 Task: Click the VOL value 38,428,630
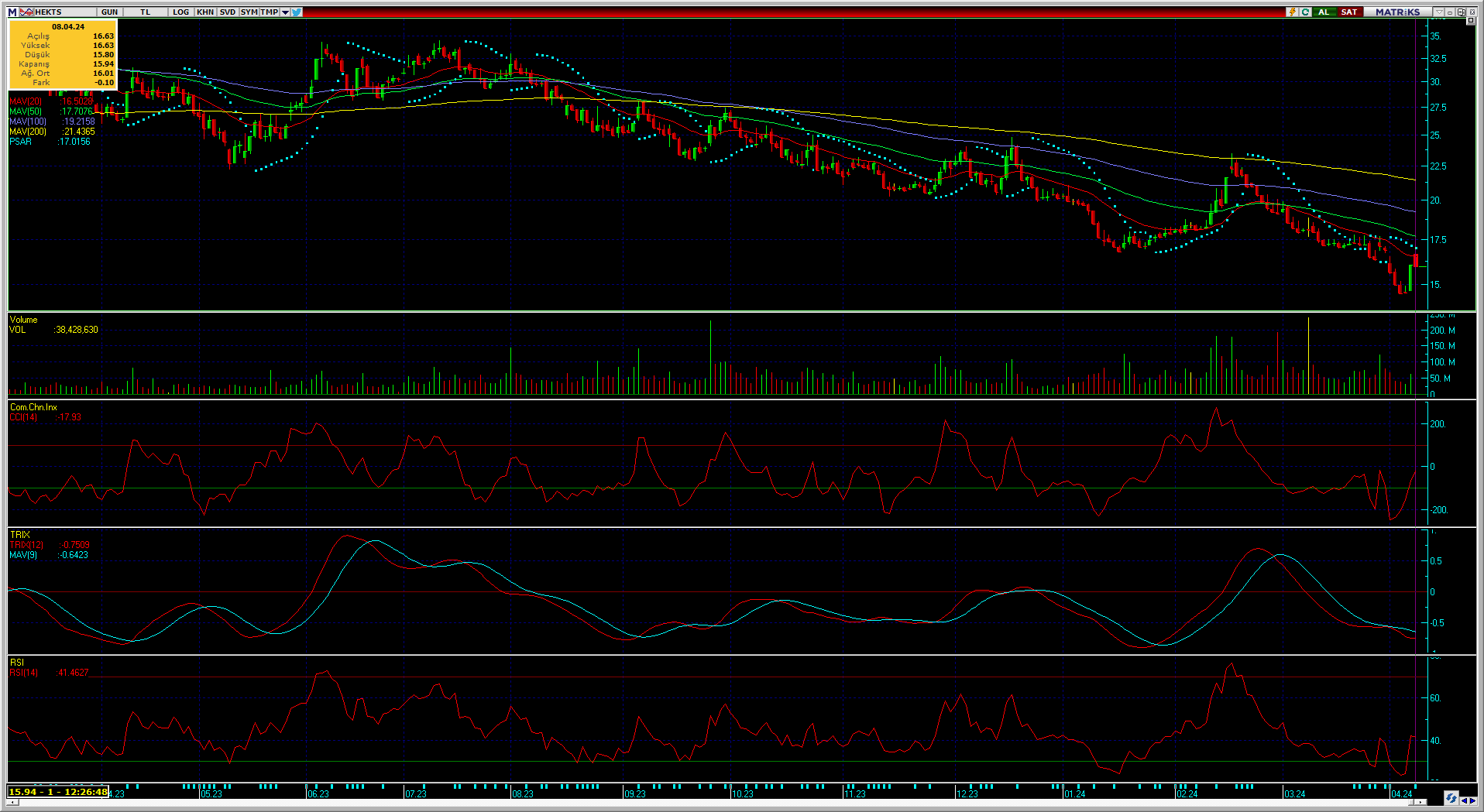pyautogui.click(x=77, y=330)
